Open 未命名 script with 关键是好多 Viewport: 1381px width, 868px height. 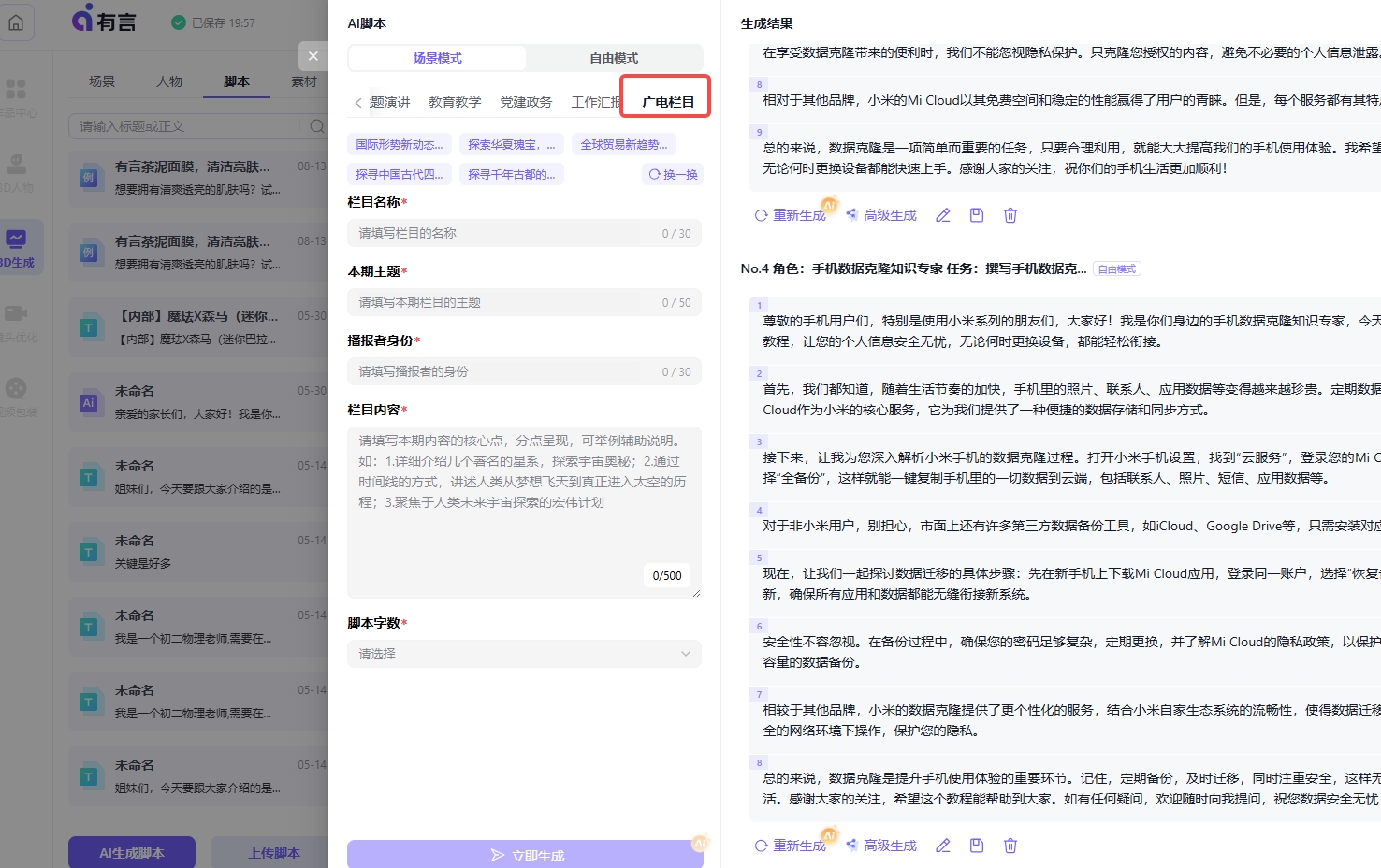pyautogui.click(x=198, y=552)
